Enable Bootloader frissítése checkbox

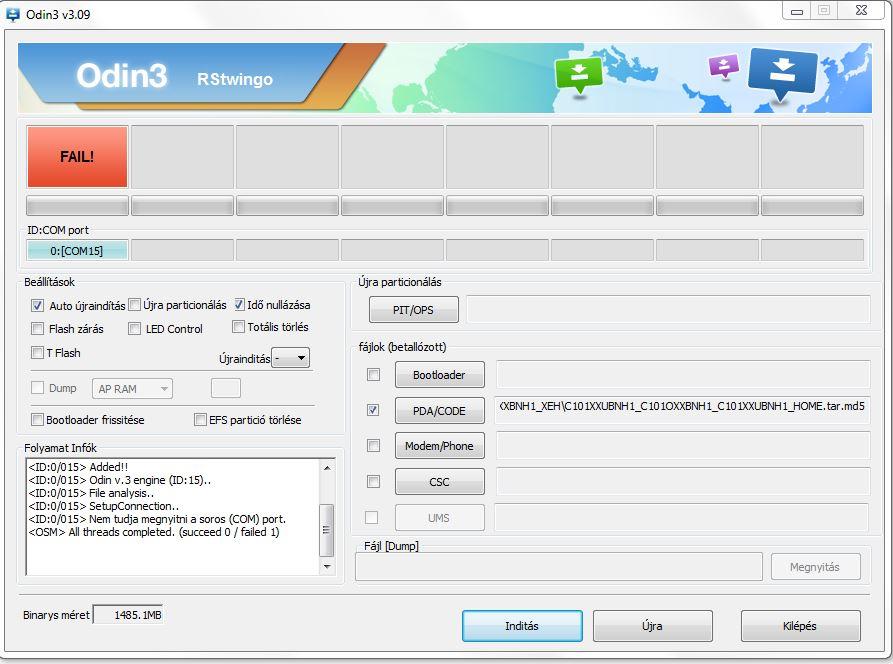38,420
